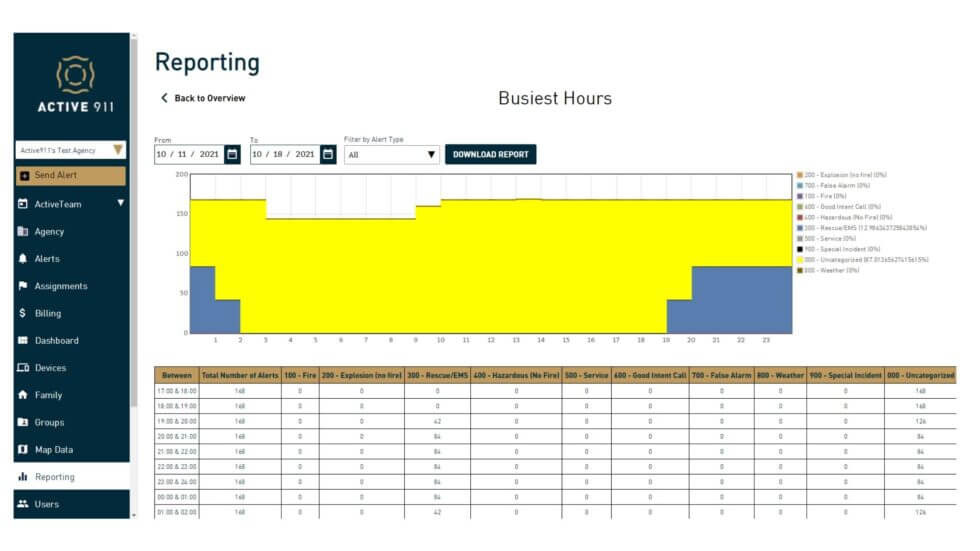Image resolution: width=980 pixels, height=551 pixels.
Task: Click the Billing dollar sign icon
Action: click(x=23, y=313)
